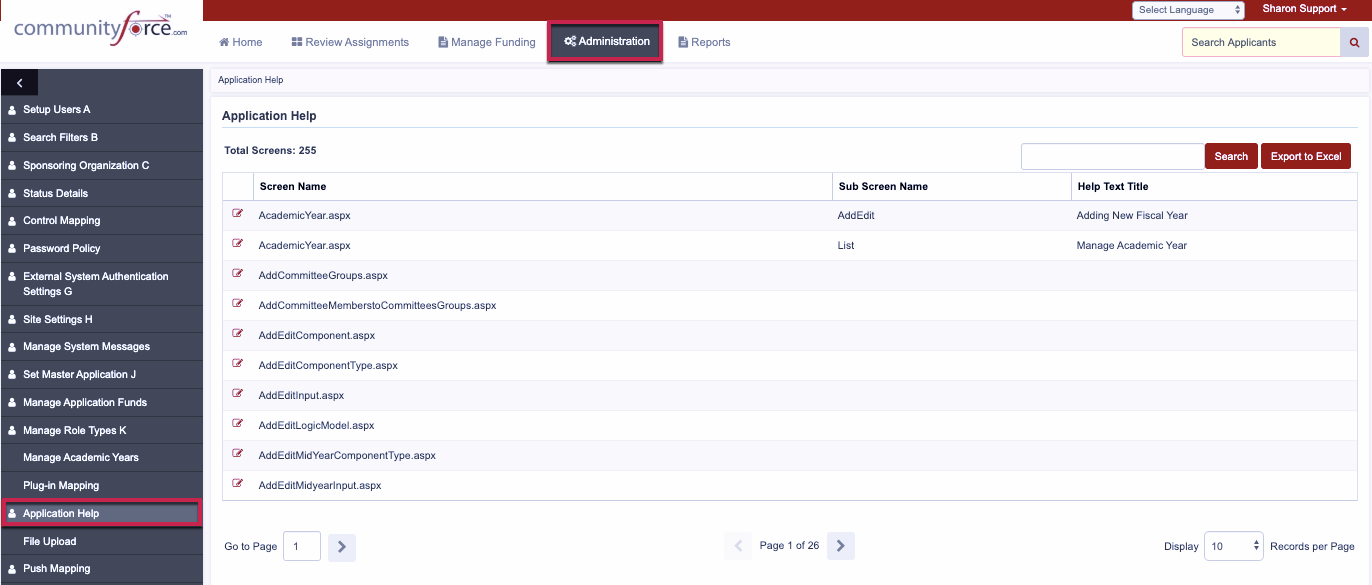Image resolution: width=1372 pixels, height=585 pixels.
Task: Open Manage Funding in top navigation
Action: click(487, 42)
